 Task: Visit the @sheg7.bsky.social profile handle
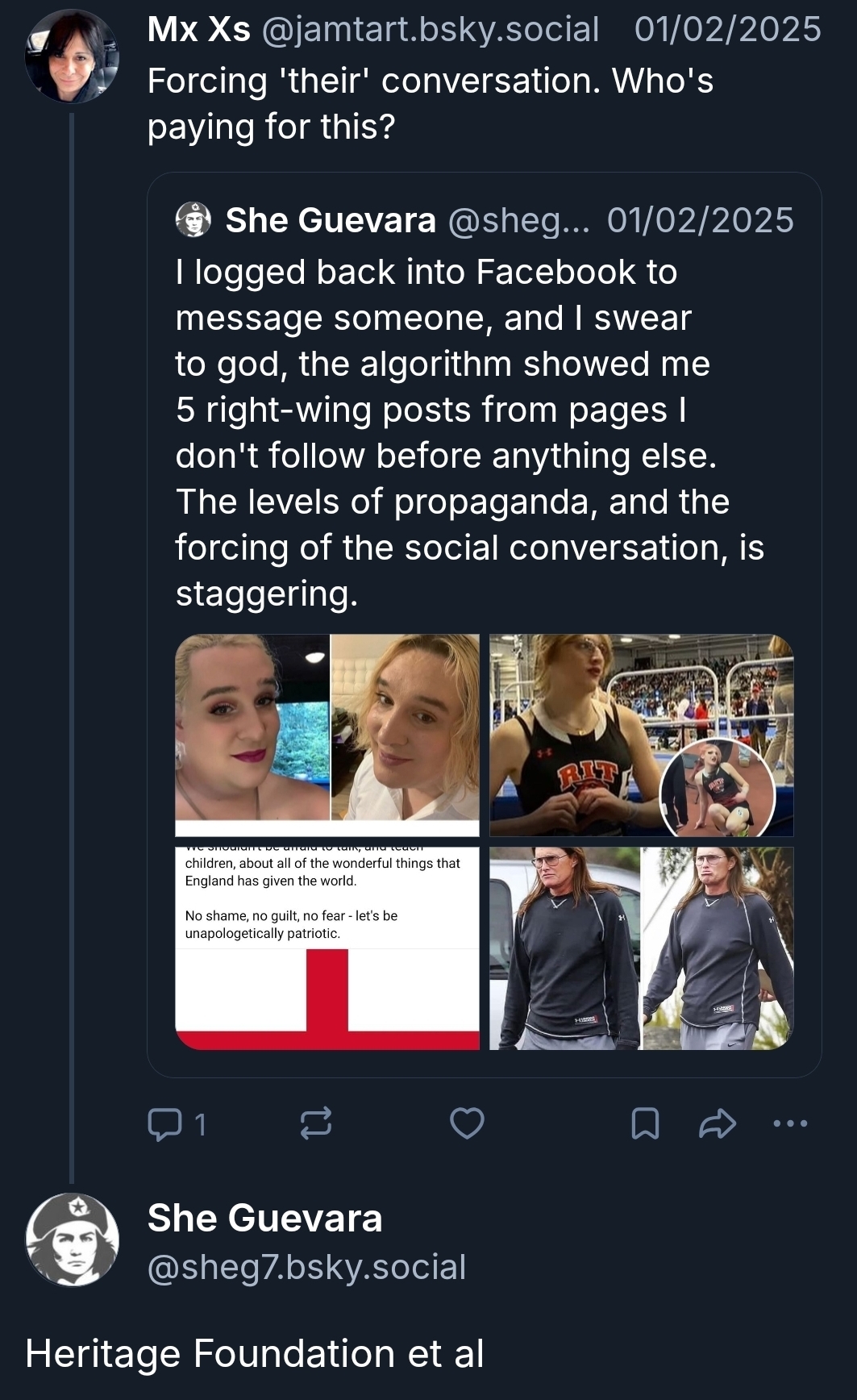pos(306,1267)
